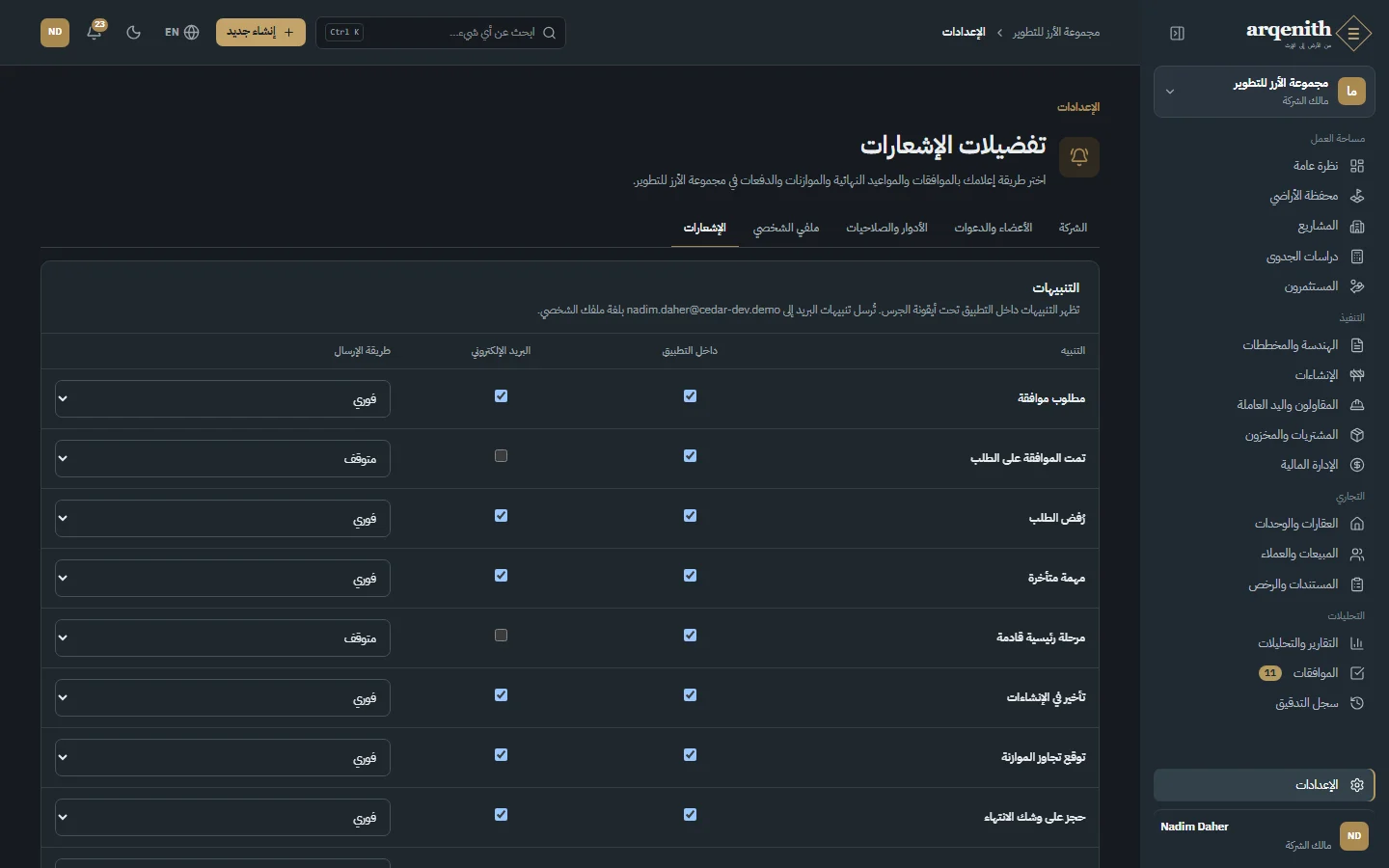Open المشاريع projects icon

point(1357,226)
